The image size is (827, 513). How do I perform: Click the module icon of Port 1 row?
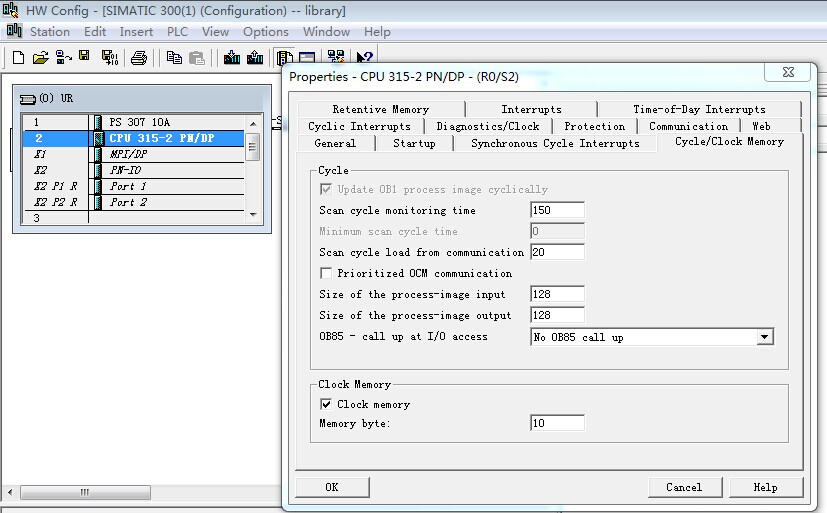click(x=98, y=186)
